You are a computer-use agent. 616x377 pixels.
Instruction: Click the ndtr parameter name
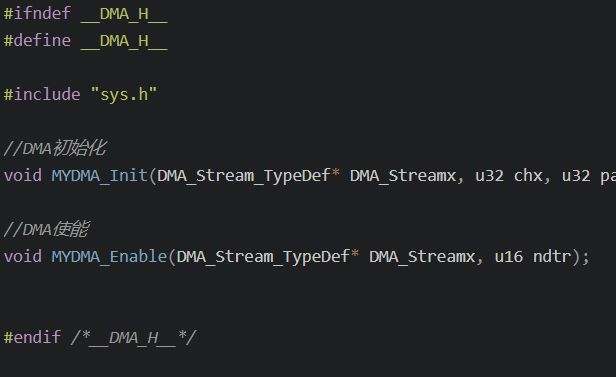tap(552, 256)
